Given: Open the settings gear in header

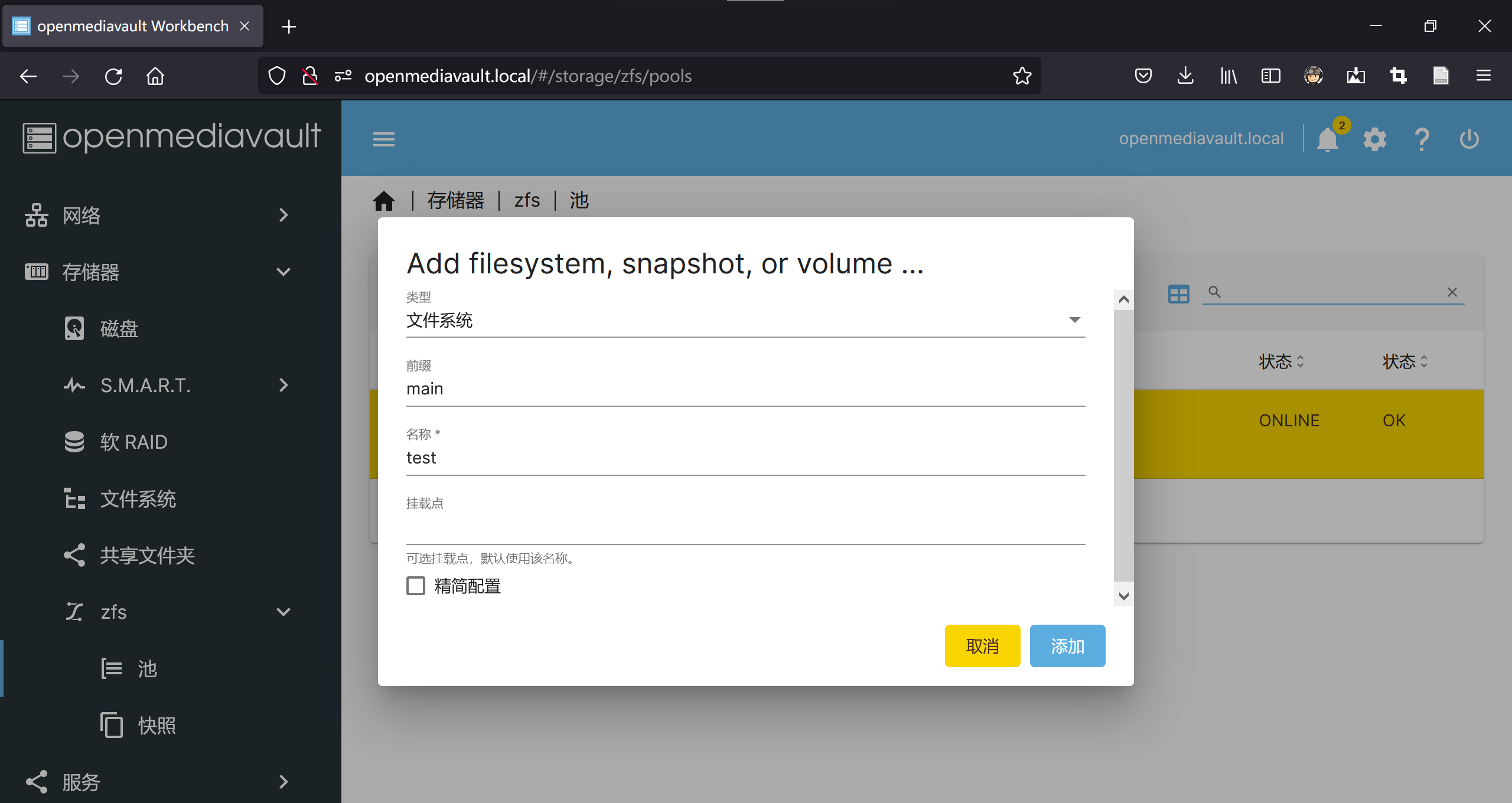Looking at the screenshot, I should click(1374, 140).
